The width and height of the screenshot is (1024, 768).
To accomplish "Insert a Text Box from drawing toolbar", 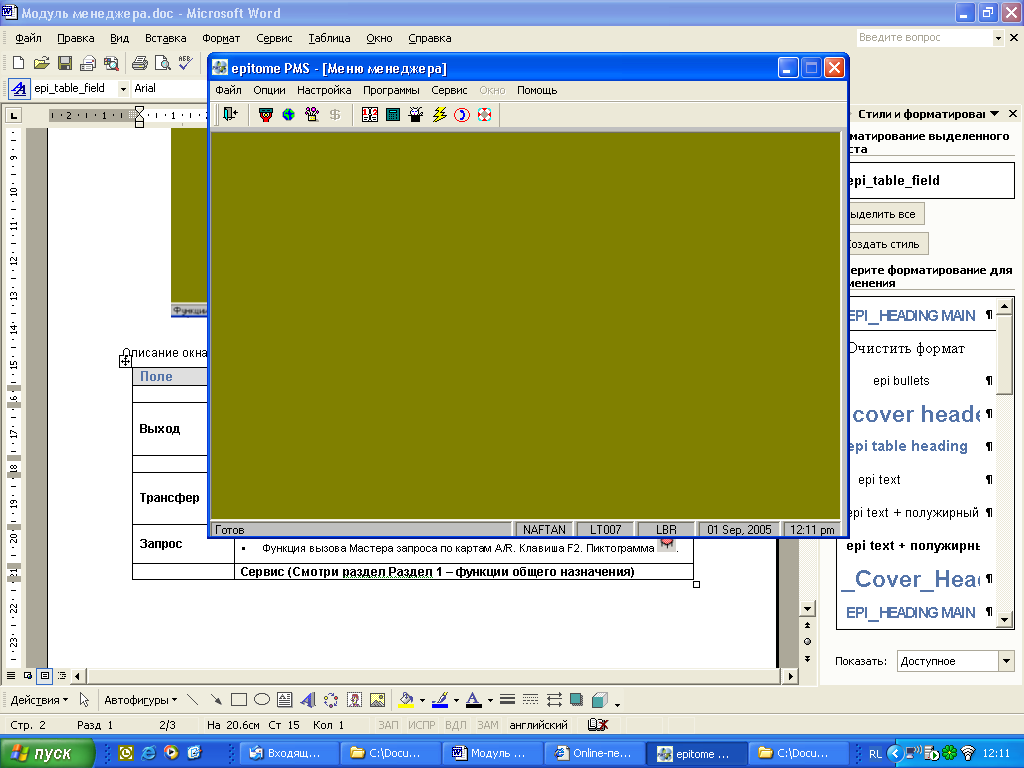I will (x=285, y=700).
